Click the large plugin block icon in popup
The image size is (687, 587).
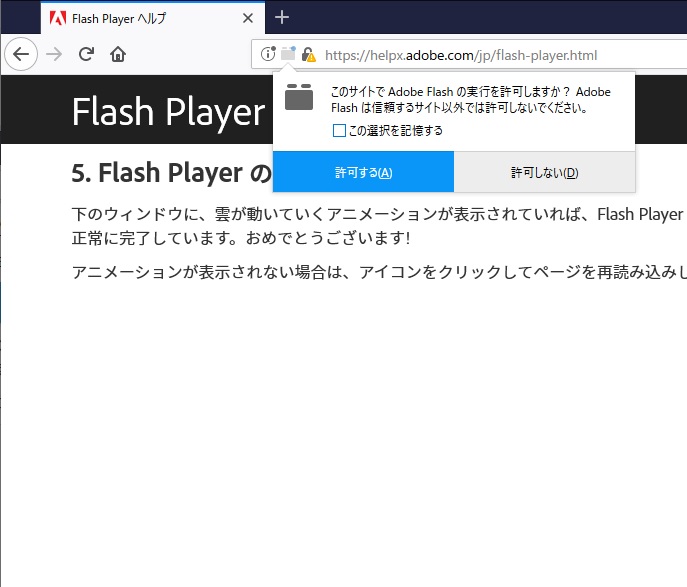(299, 98)
